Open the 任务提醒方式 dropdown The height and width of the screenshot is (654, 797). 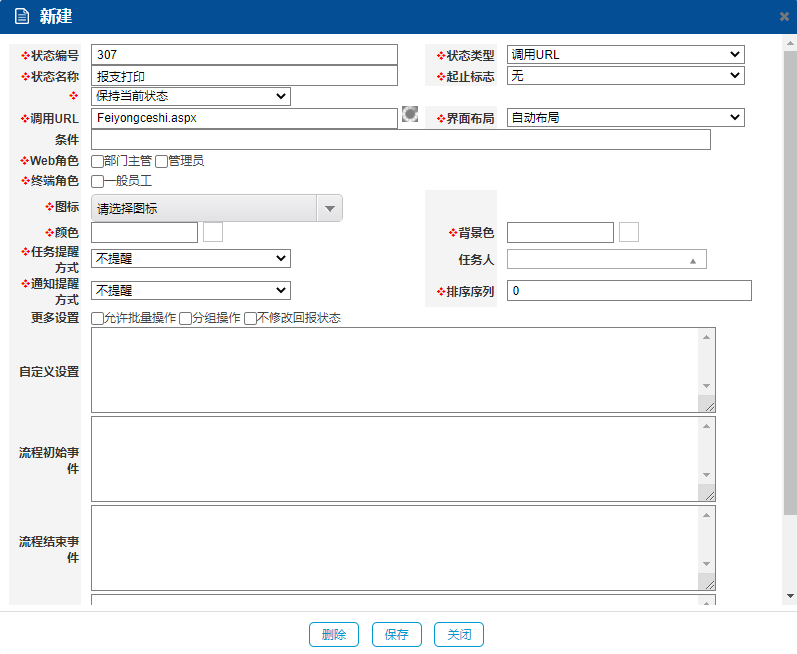coord(190,259)
